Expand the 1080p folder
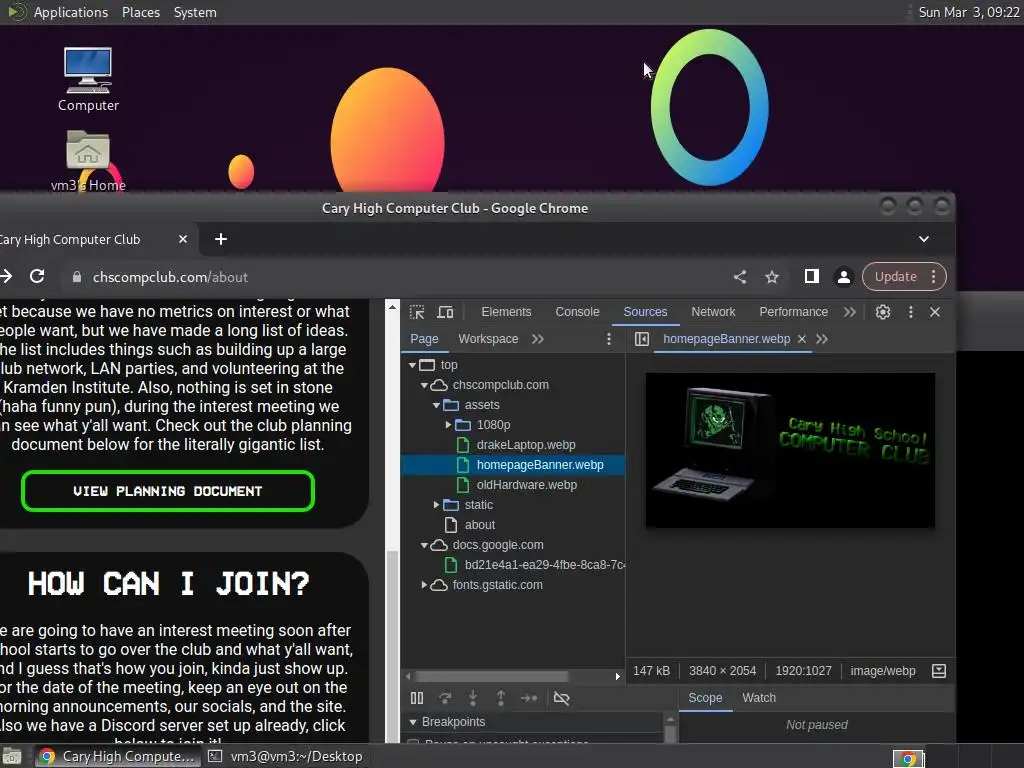 448,425
